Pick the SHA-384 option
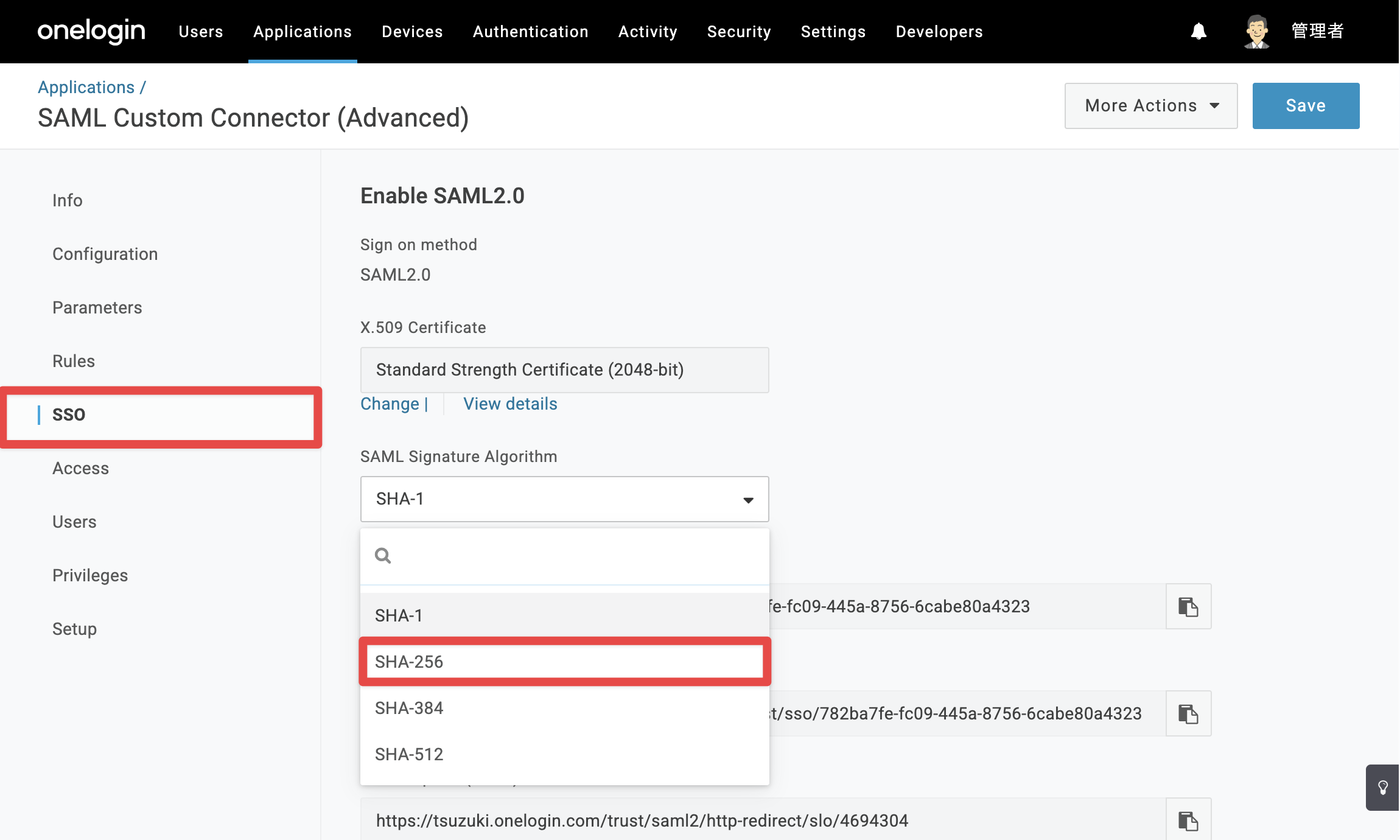1400x840 pixels. [564, 708]
